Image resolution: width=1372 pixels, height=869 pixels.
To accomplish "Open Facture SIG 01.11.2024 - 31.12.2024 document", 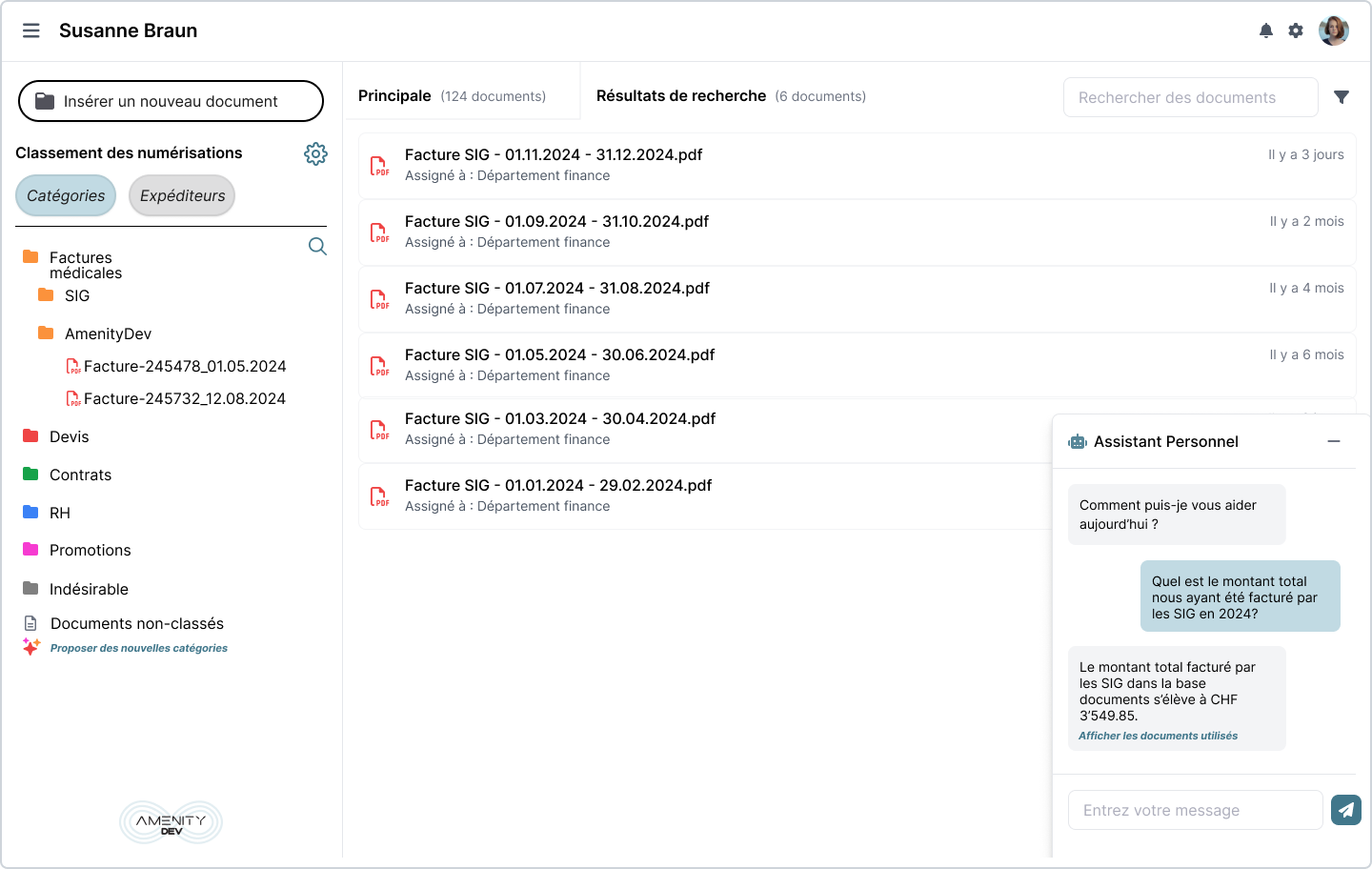I will click(554, 155).
